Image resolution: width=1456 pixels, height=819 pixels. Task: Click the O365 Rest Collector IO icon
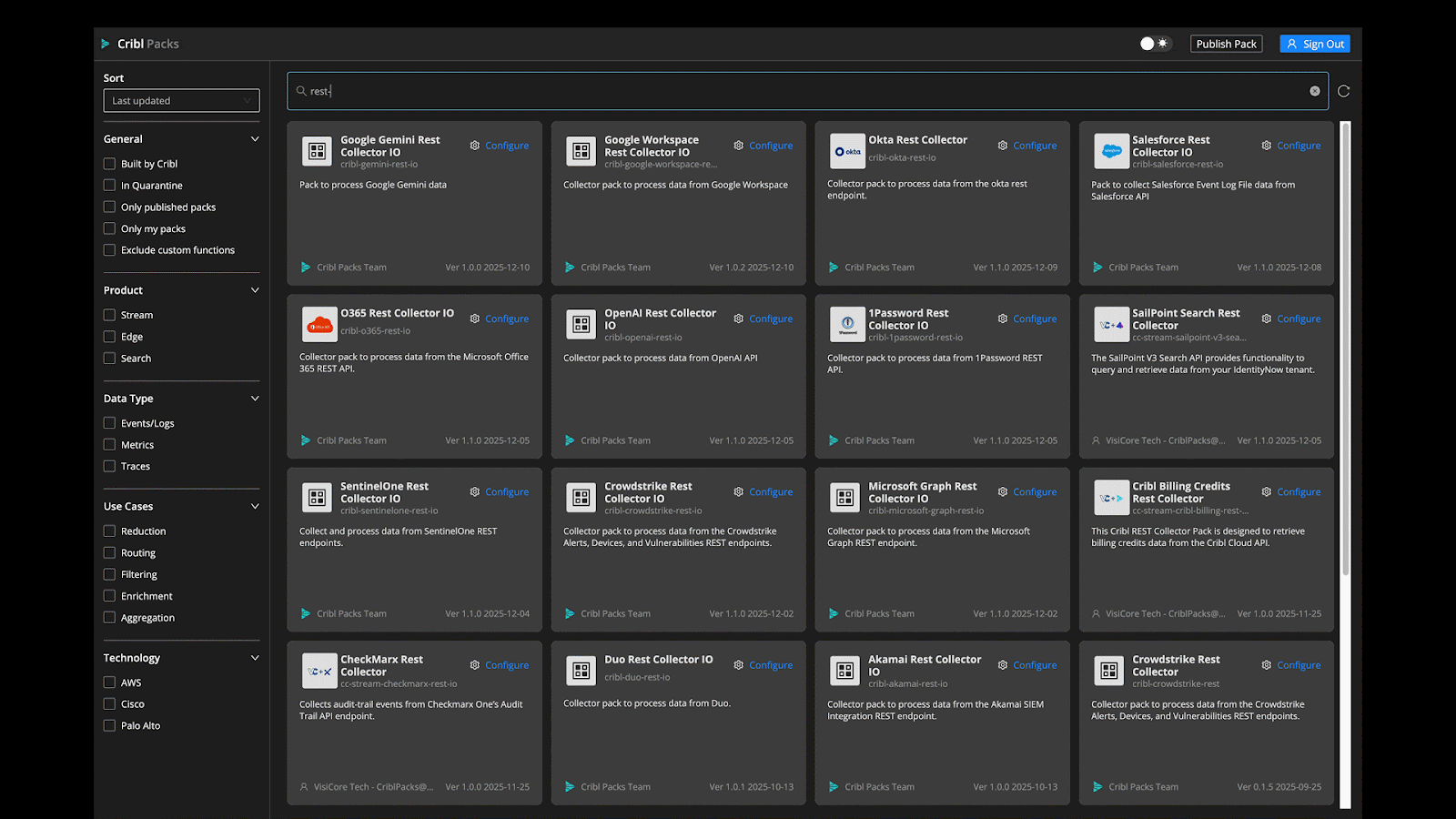319,324
